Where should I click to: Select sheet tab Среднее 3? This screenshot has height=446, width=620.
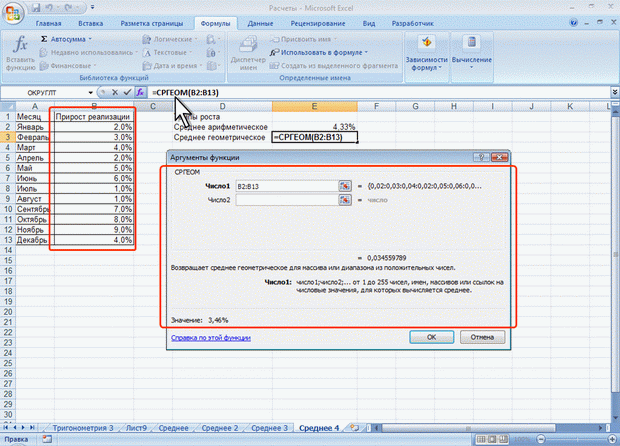point(269,428)
